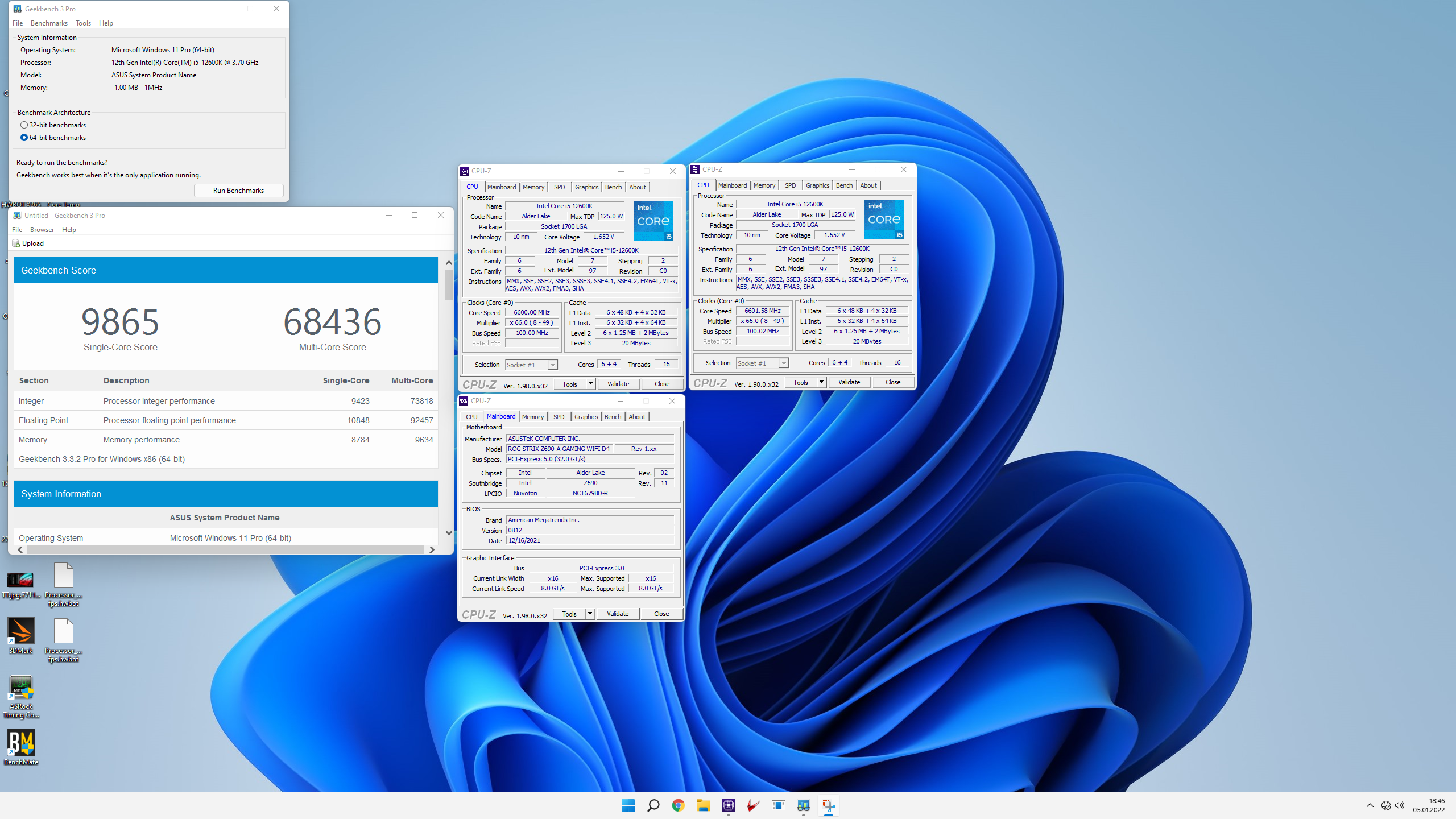Click ROG STRIX Z690-A GAMING WIFI D4 model field
This screenshot has width=1456, height=819.
559,449
